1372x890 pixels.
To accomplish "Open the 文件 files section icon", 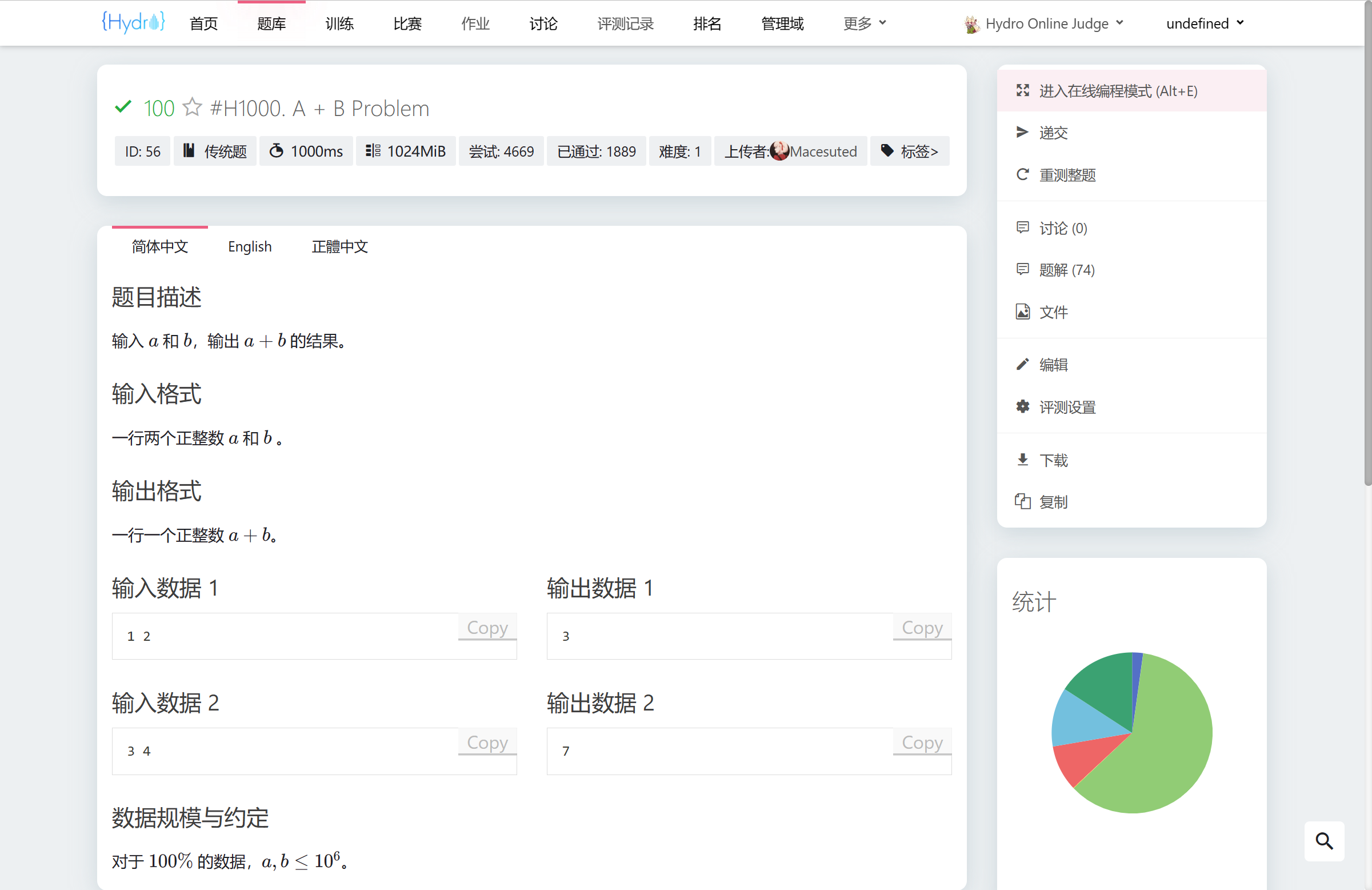I will 1023,312.
